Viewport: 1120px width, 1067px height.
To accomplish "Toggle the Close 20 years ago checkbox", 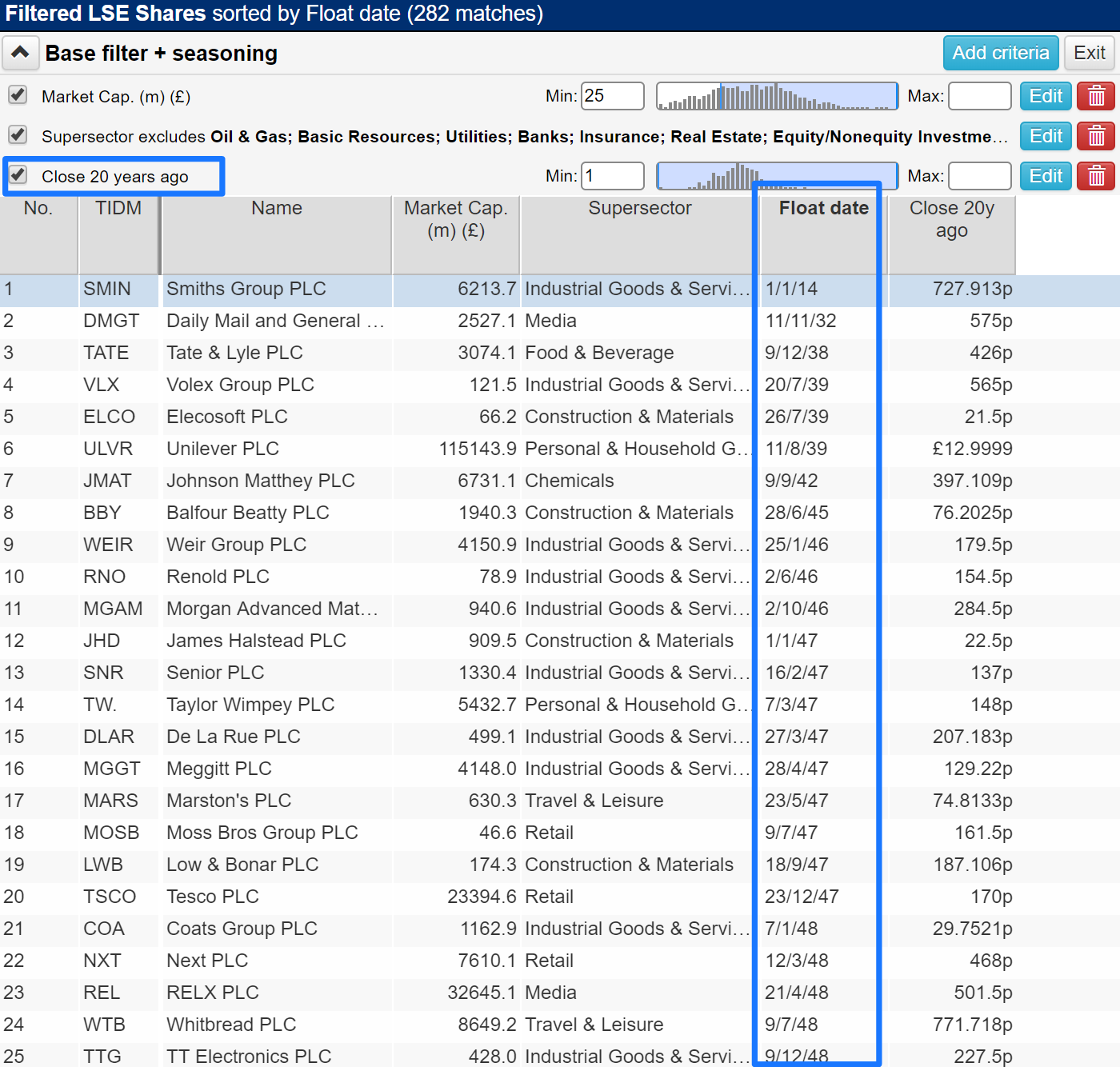I will [x=18, y=175].
